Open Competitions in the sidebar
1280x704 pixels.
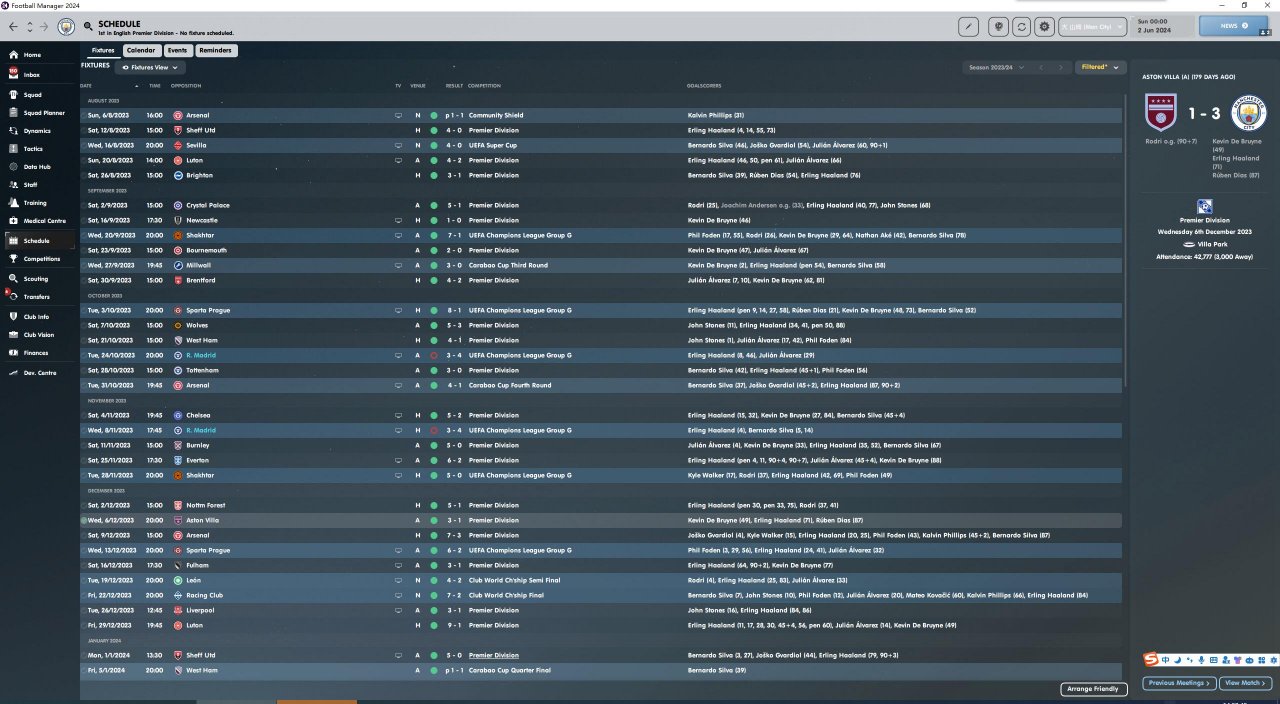38,259
